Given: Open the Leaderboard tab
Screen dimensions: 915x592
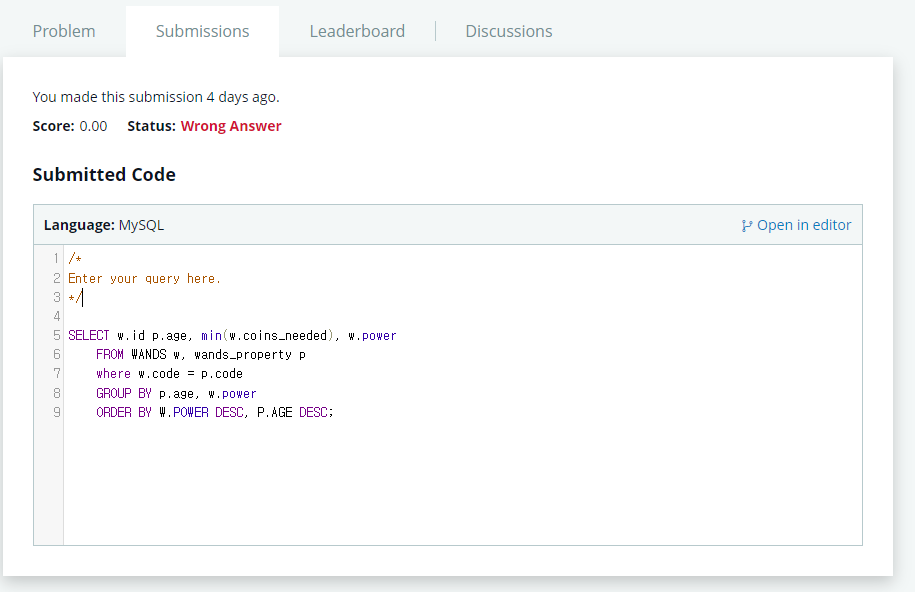Looking at the screenshot, I should click(x=357, y=31).
